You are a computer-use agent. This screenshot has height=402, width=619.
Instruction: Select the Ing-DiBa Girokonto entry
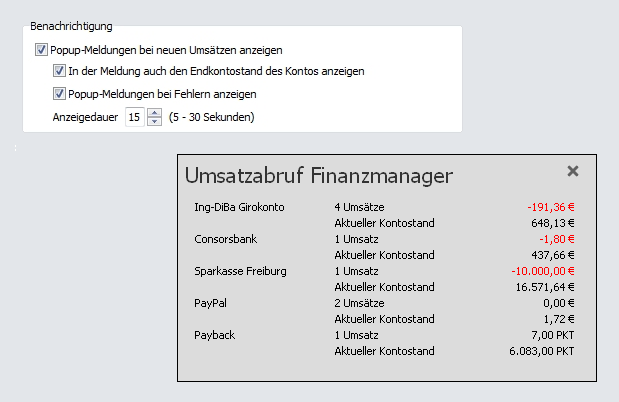click(239, 208)
